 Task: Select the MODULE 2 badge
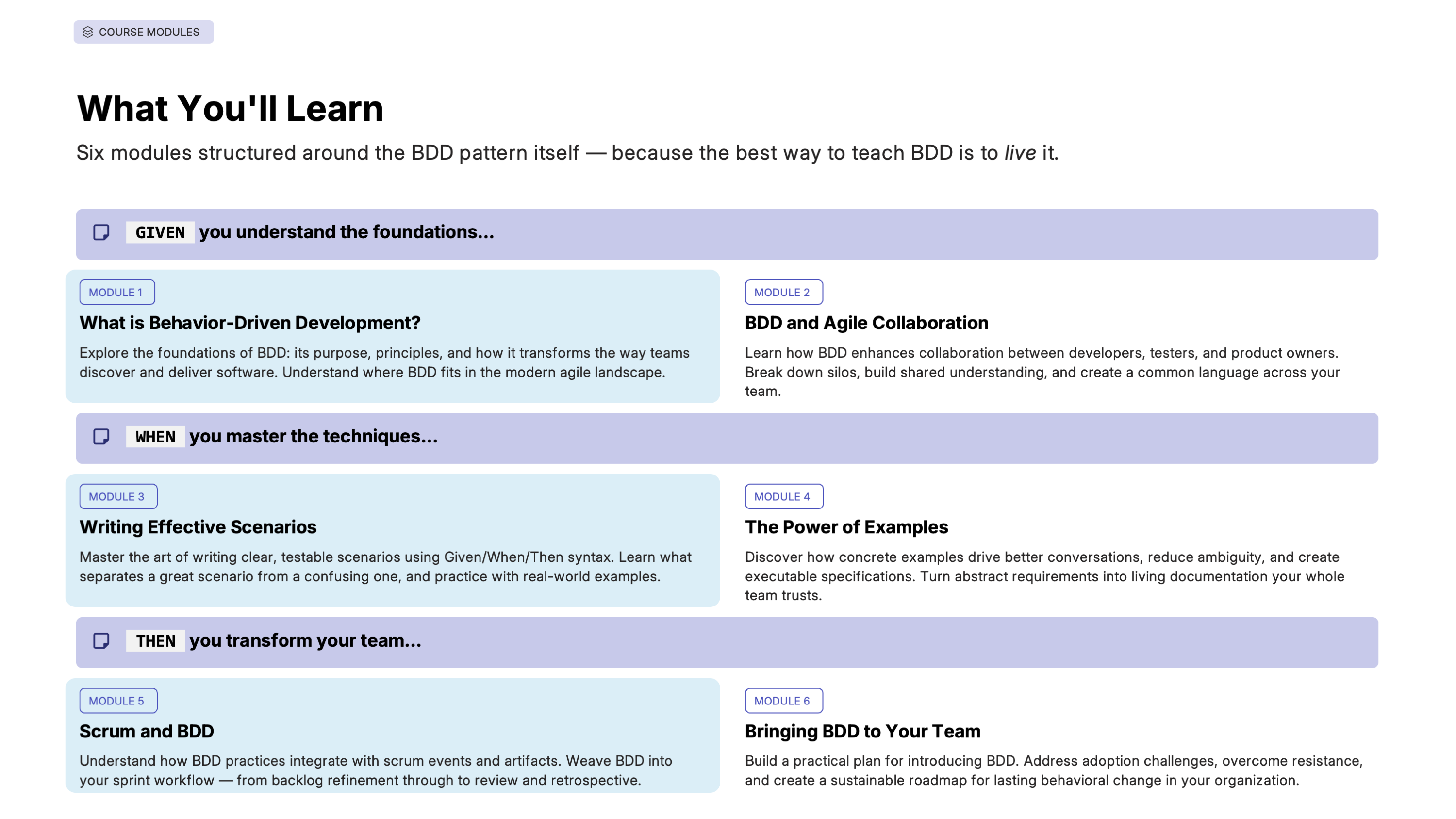point(783,292)
